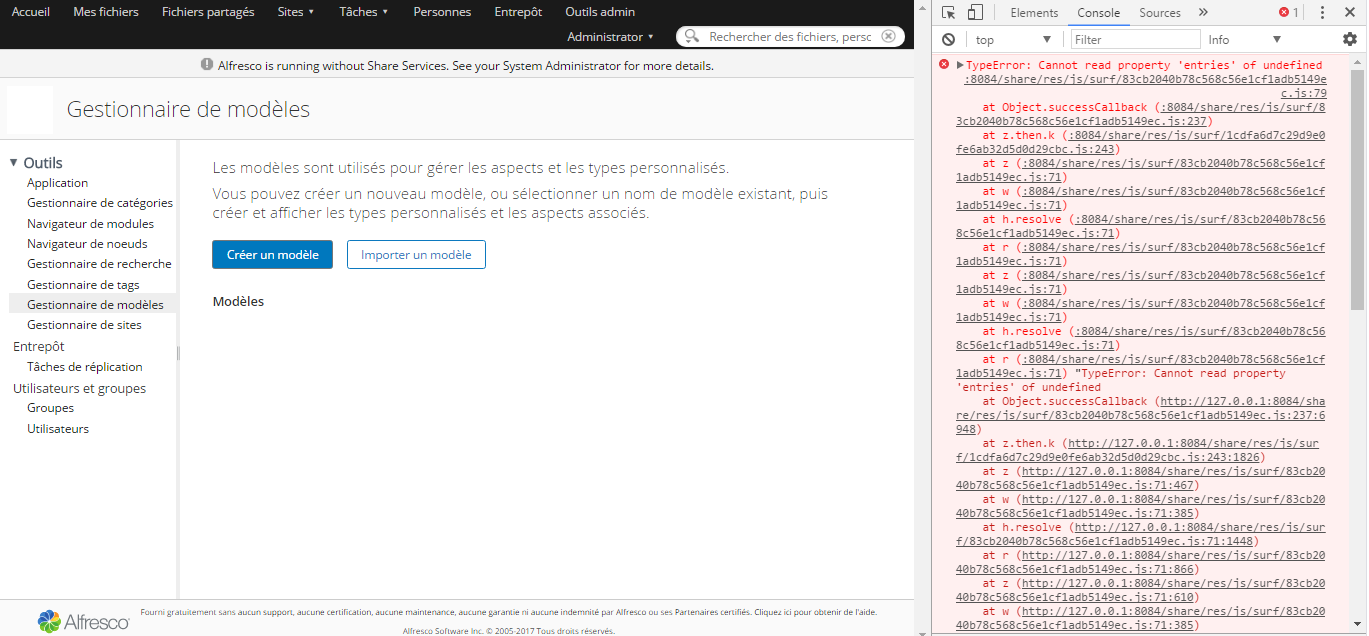Open the first js:79 source link in console
Viewport: 1369px width, 636px height.
coord(1145,85)
